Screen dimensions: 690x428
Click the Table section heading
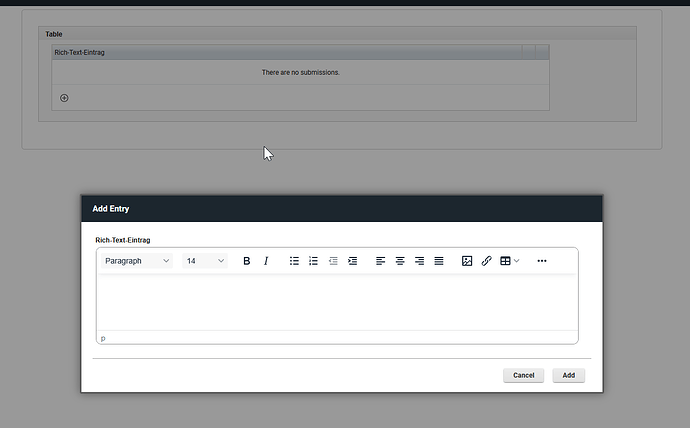pyautogui.click(x=54, y=34)
